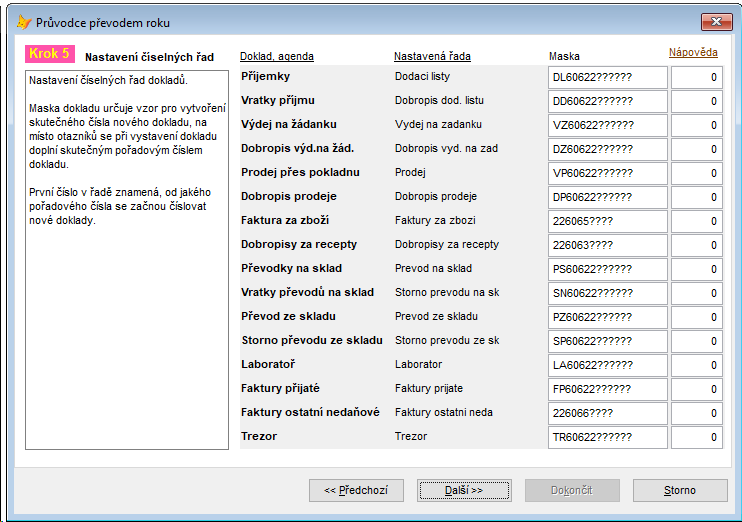Viewport: 742px width, 522px height.
Task: Focus Dobropisy za recepty mask field
Action: (x=608, y=245)
